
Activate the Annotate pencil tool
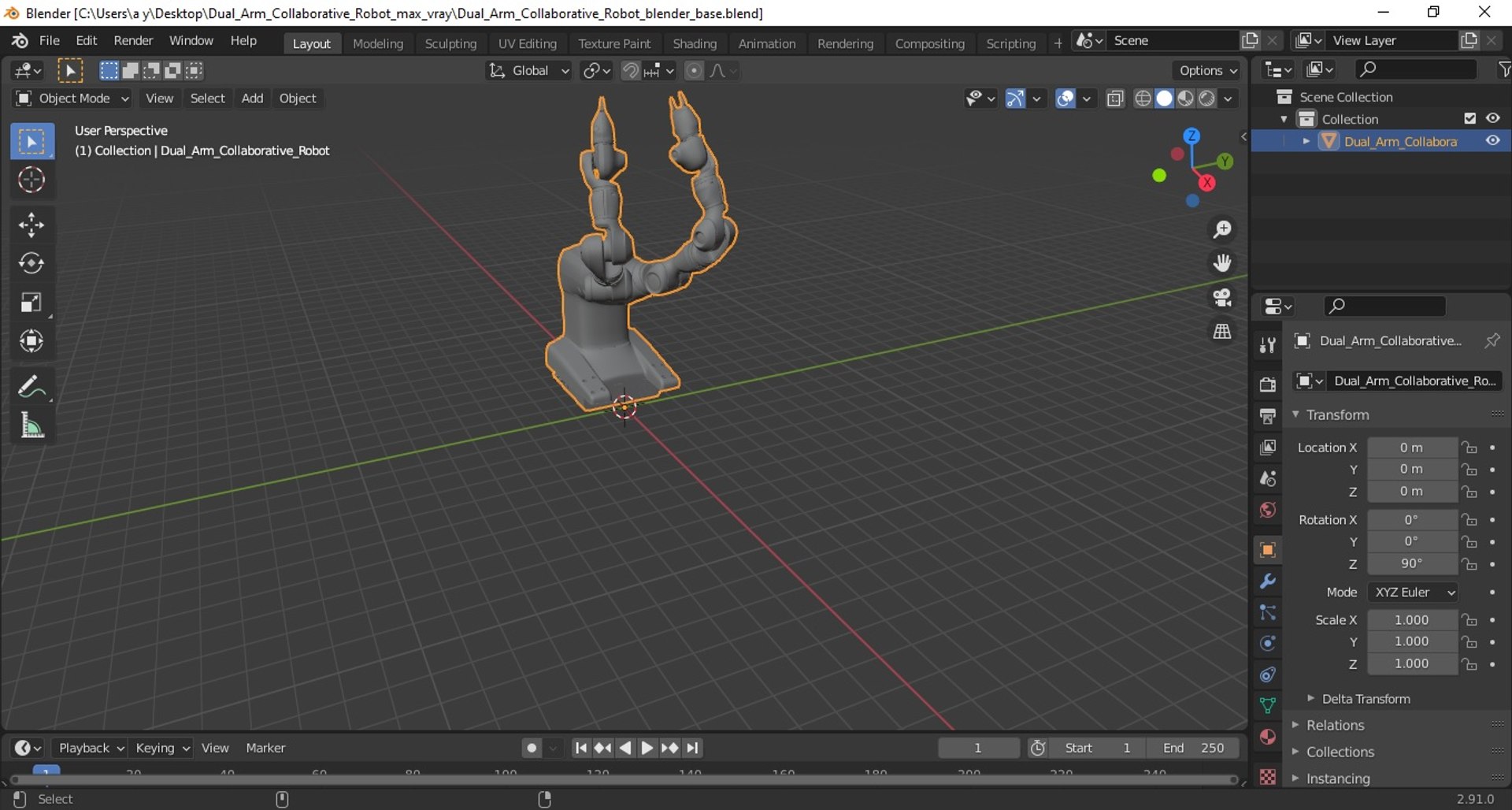click(x=31, y=387)
